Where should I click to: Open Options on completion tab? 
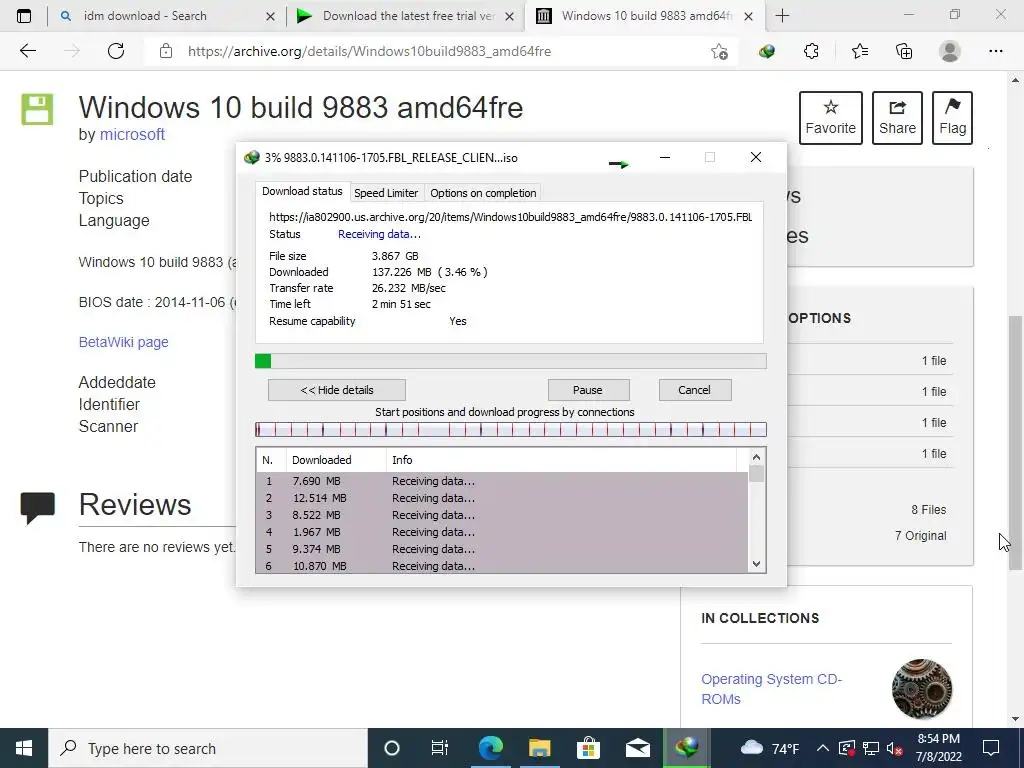click(483, 193)
